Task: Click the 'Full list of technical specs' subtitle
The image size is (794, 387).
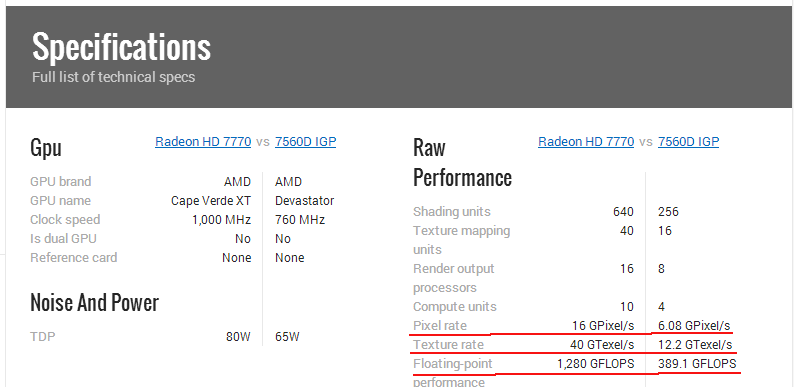Action: point(113,78)
